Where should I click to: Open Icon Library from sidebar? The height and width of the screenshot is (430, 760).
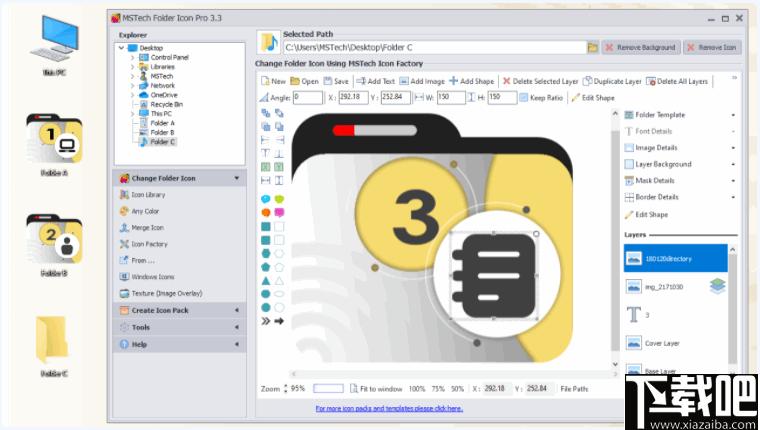pos(149,195)
